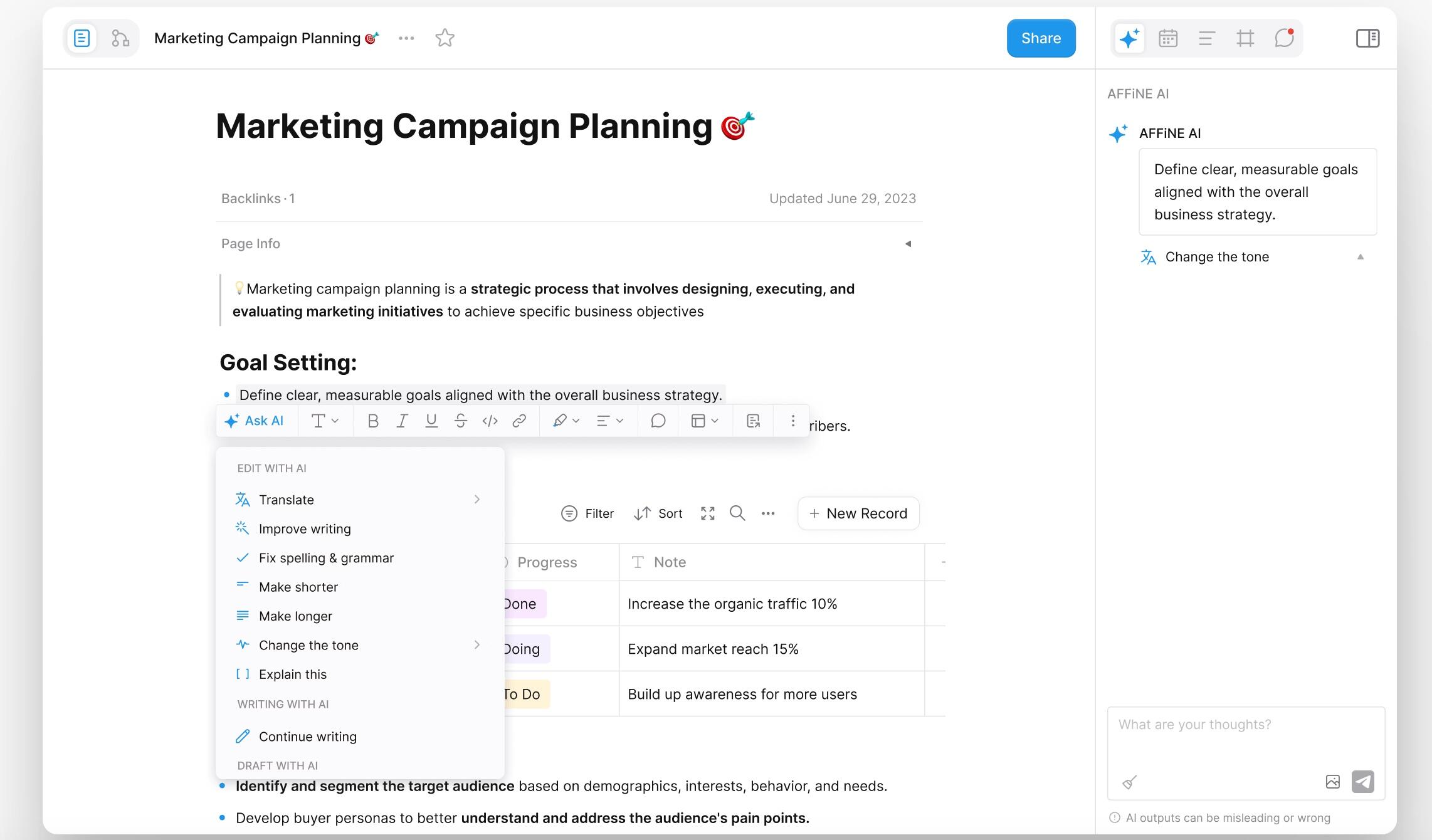The height and width of the screenshot is (840, 1432).
Task: Expand the database to full screen
Action: [708, 514]
